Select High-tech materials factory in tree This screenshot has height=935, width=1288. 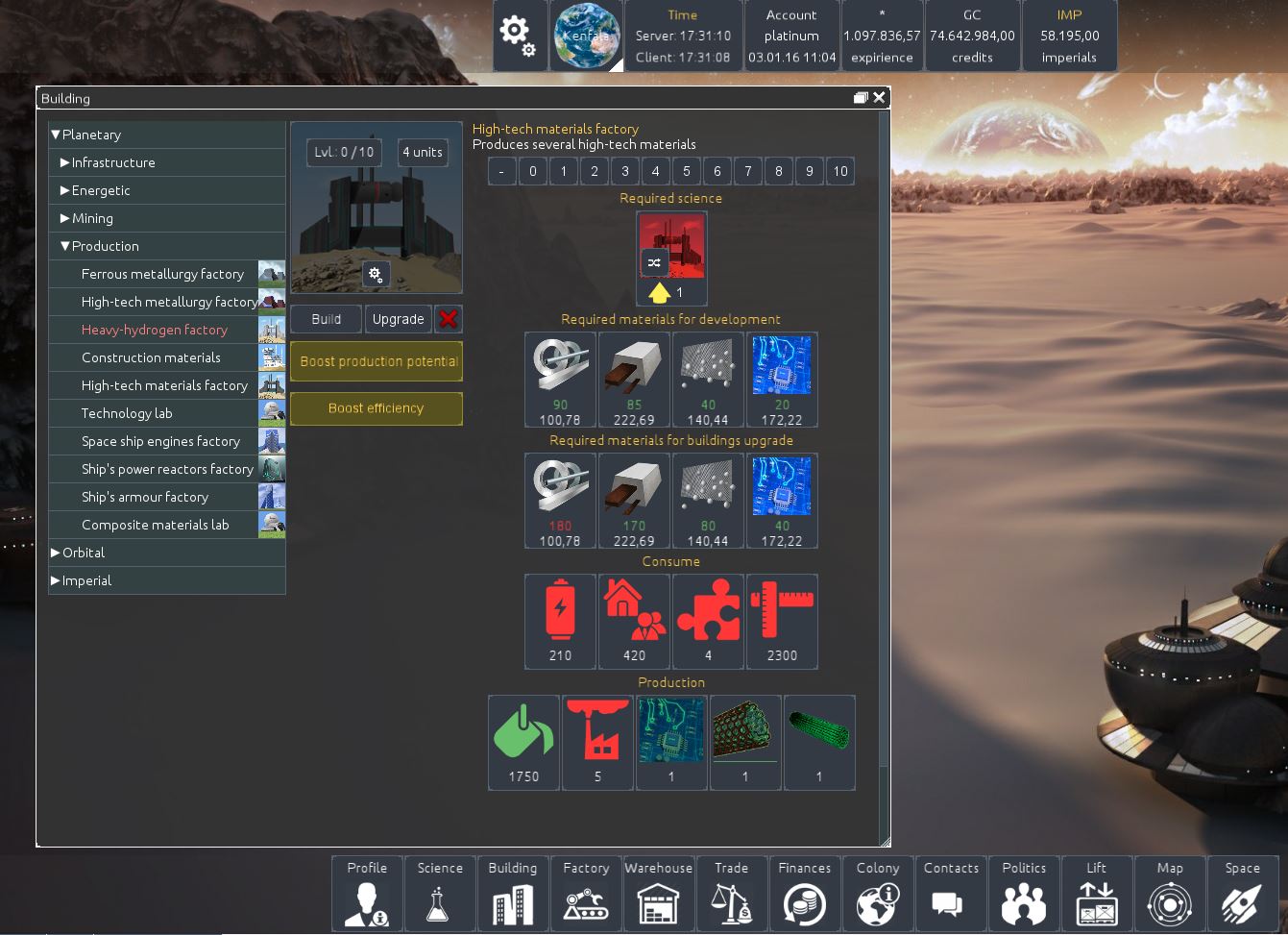pyautogui.click(x=167, y=385)
